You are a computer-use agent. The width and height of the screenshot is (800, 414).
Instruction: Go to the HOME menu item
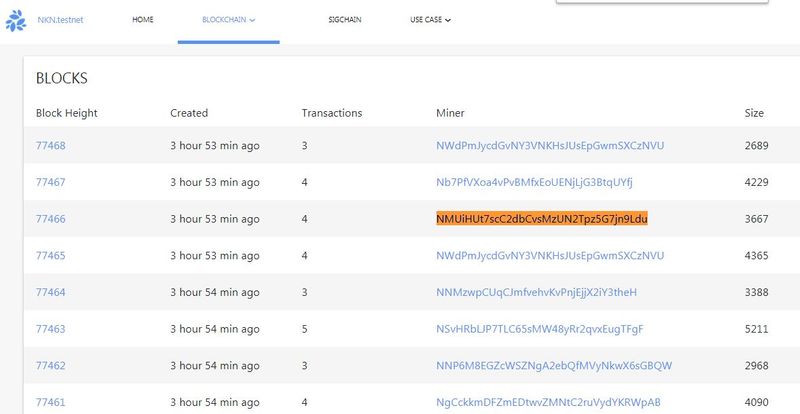(143, 19)
